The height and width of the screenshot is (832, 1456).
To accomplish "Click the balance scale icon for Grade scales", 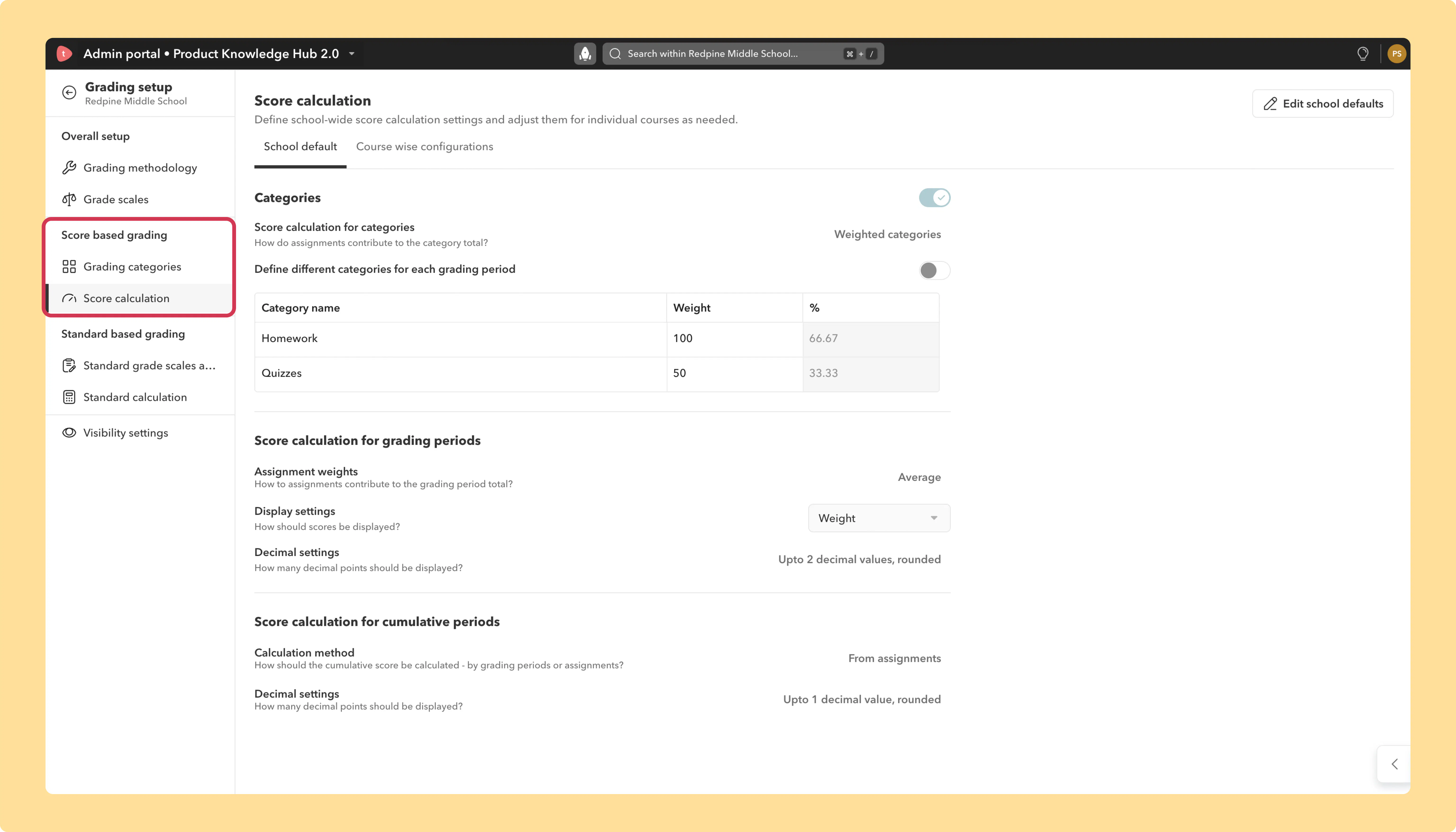I will [x=69, y=199].
